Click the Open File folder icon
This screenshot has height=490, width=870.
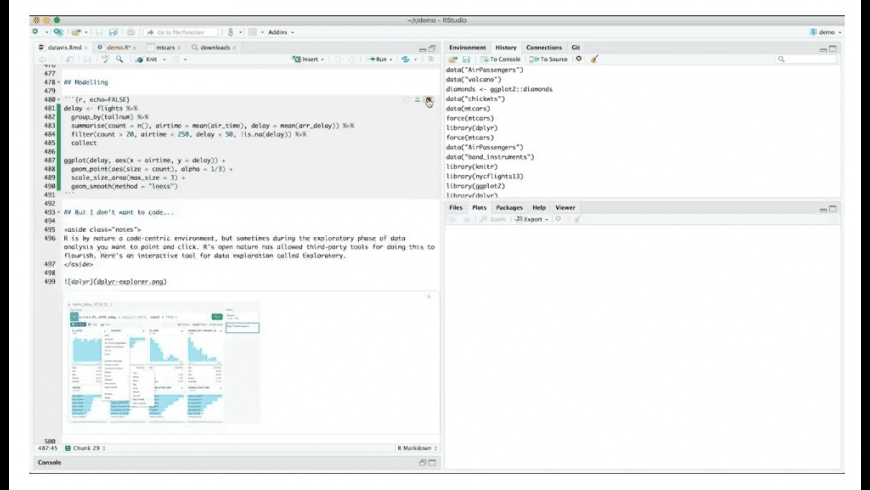click(x=76, y=32)
